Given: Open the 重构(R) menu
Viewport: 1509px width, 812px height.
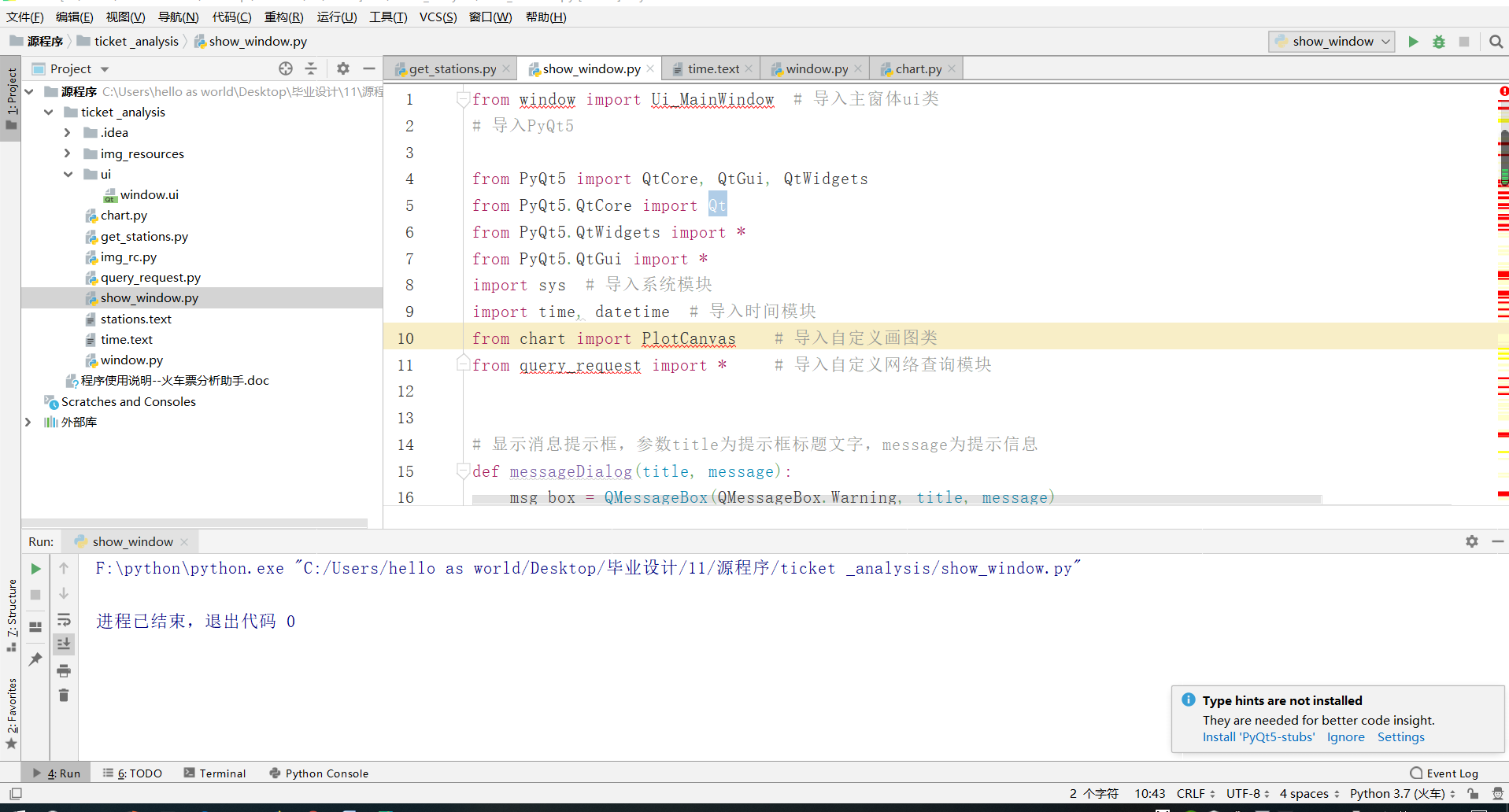Looking at the screenshot, I should [283, 17].
